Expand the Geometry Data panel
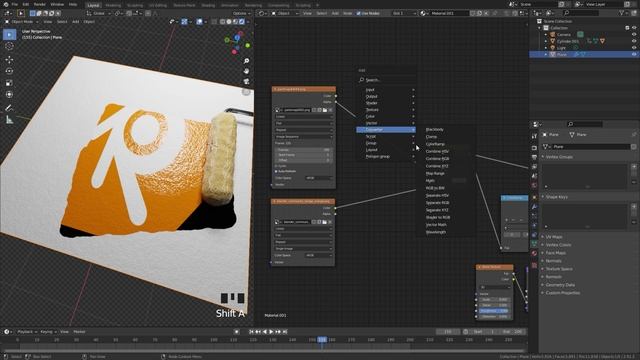 560,285
